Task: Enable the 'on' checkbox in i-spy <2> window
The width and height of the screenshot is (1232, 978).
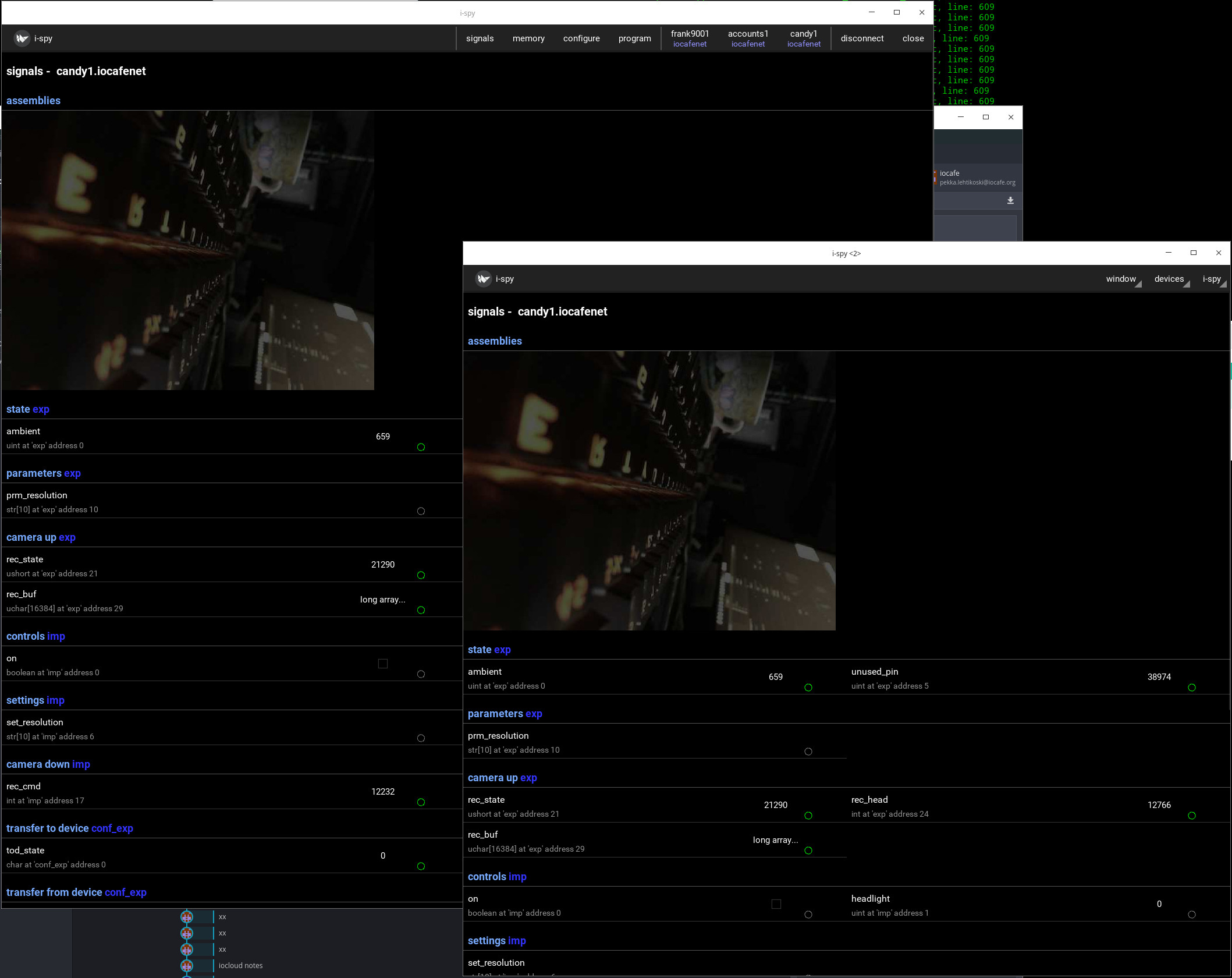Action: (x=776, y=904)
